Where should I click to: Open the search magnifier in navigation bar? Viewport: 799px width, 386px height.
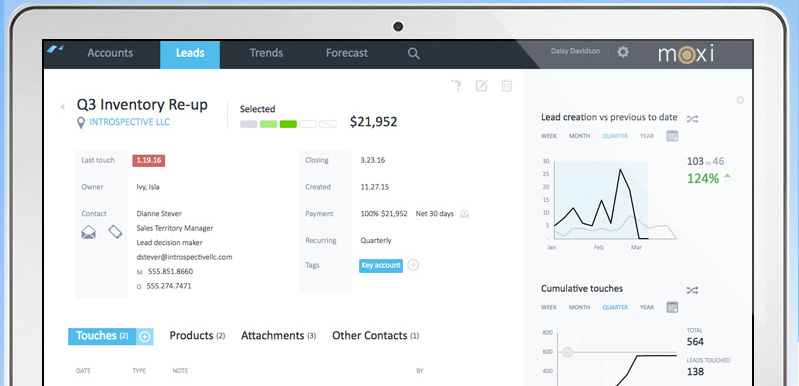point(414,53)
